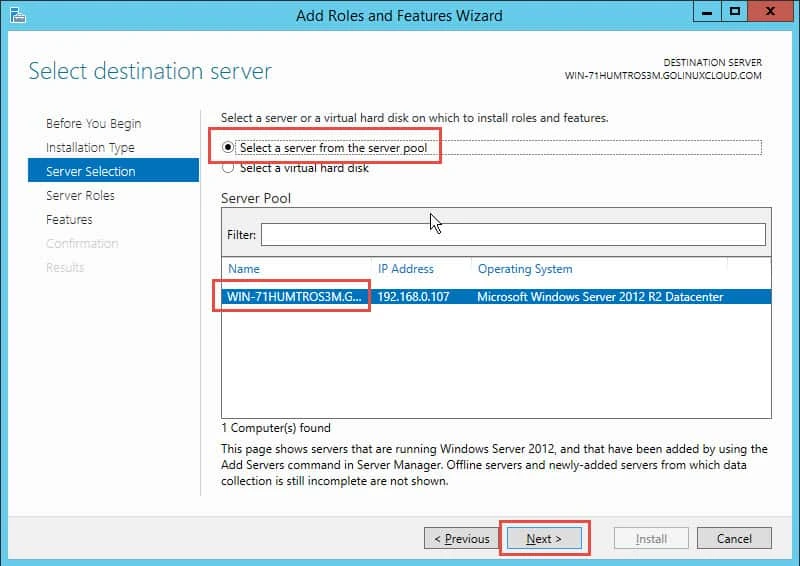The width and height of the screenshot is (800, 566).
Task: Click the 192.168.0.107 IP address cell
Action: [413, 297]
